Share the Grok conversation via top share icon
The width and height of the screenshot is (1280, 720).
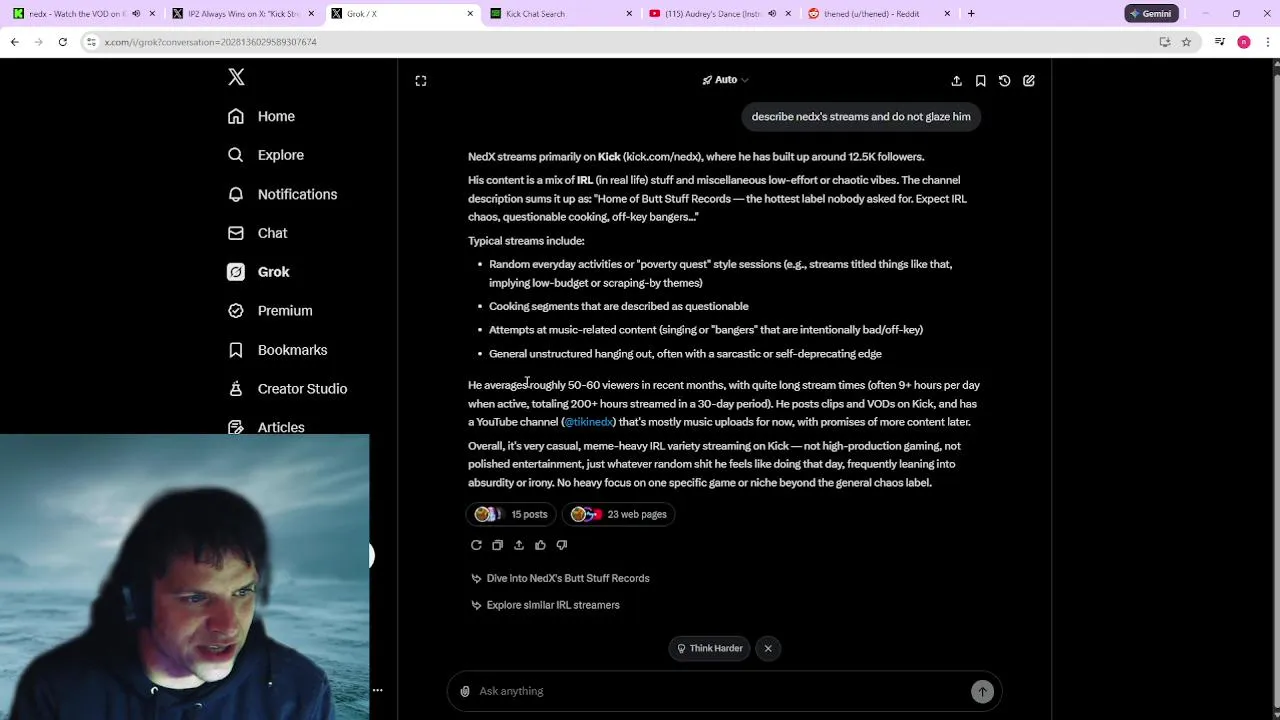(956, 81)
